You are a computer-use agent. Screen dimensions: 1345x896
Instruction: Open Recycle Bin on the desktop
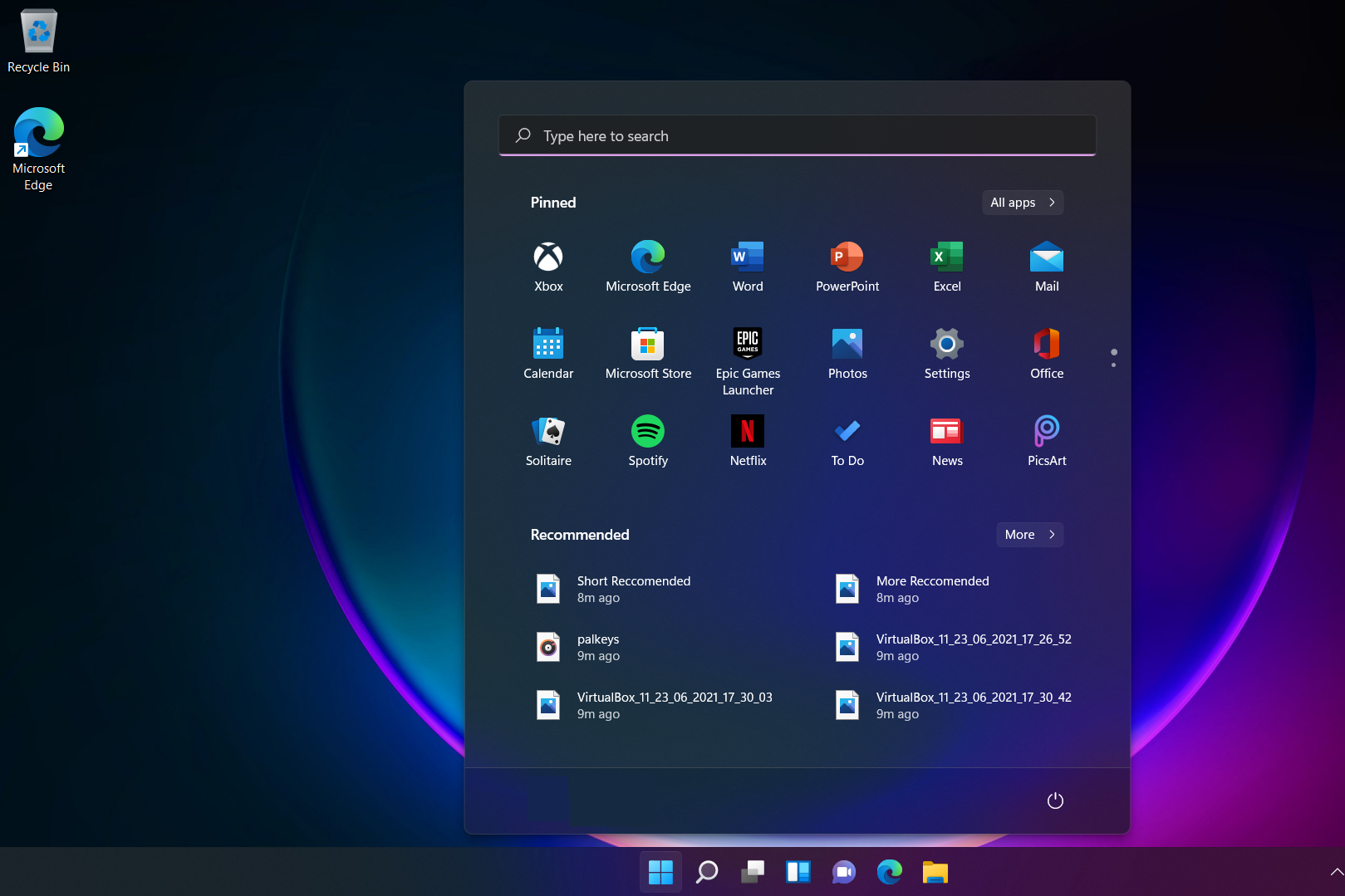(x=38, y=42)
